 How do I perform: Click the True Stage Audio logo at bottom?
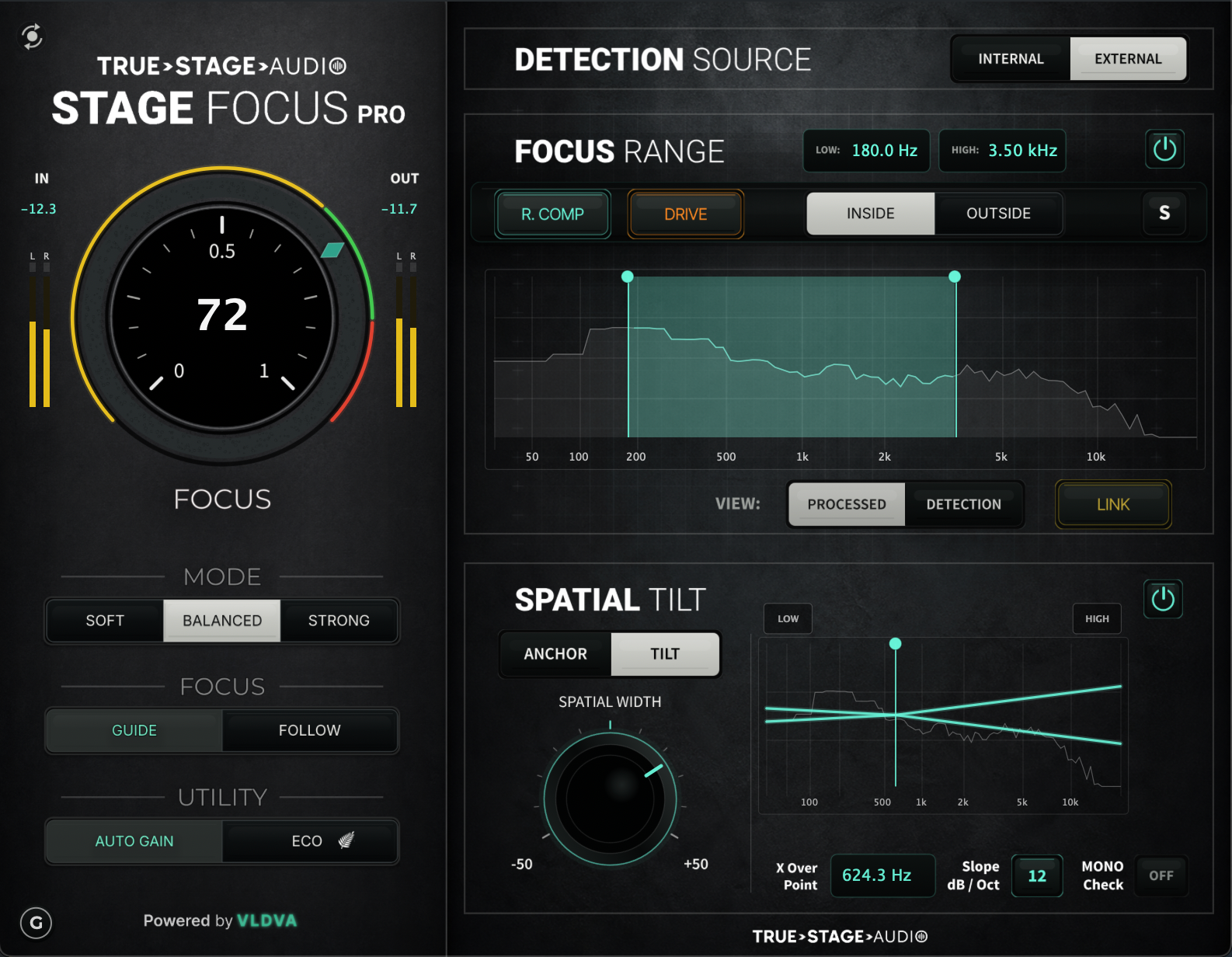[840, 936]
